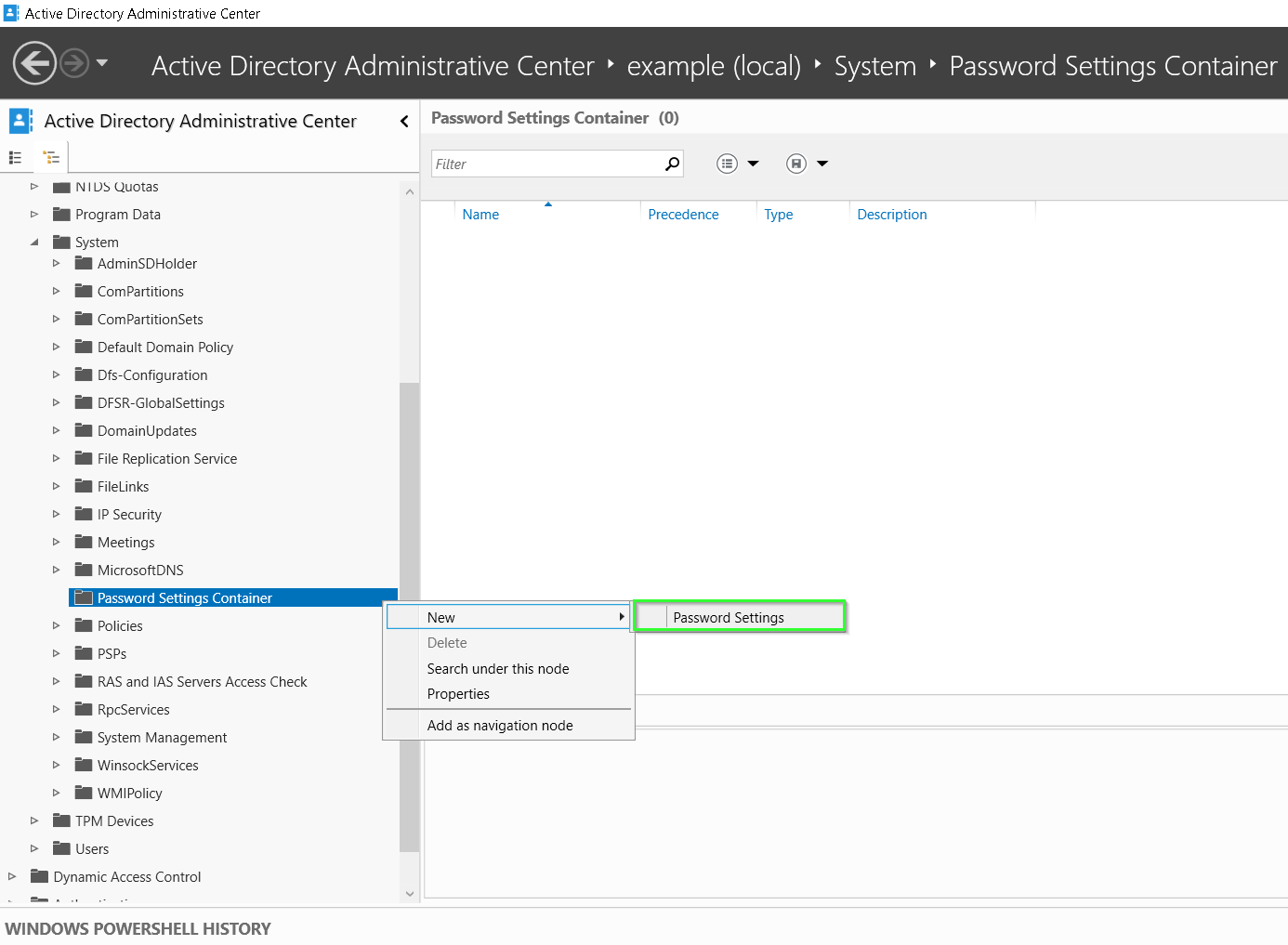Switch to list view in navigation pane
Image resolution: width=1288 pixels, height=945 pixels.
15,157
